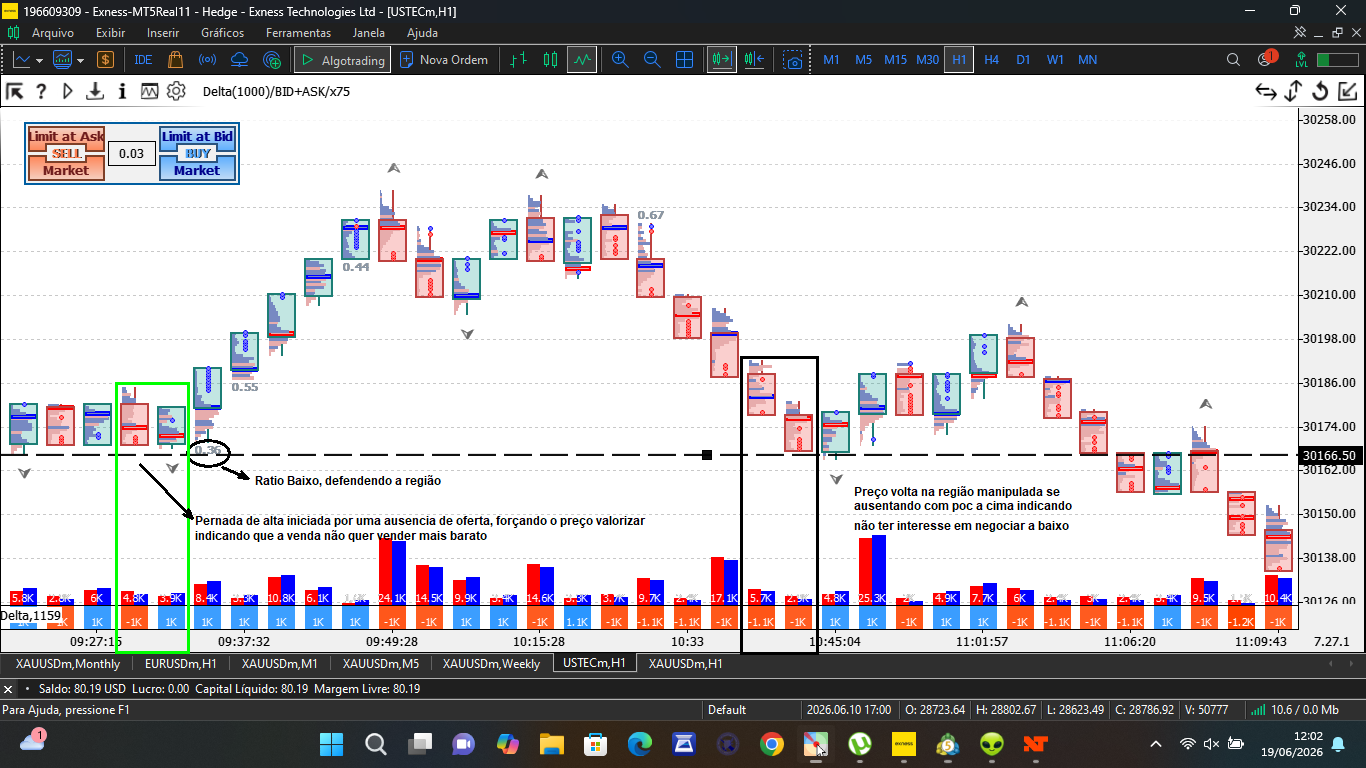Toggle the Algotrading button
Image resolution: width=1366 pixels, height=768 pixels.
[x=343, y=60]
